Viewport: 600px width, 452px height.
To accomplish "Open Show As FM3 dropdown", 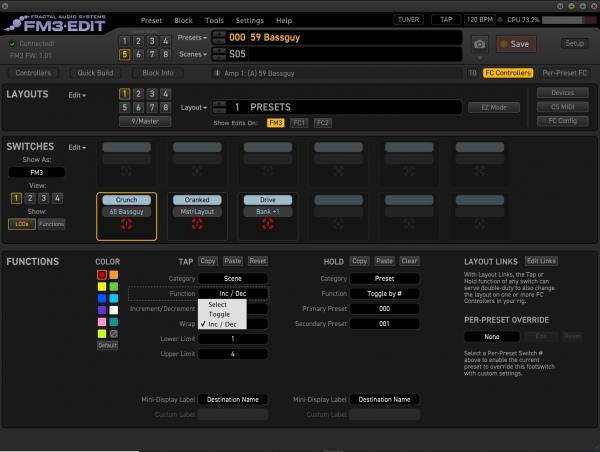I will tap(37, 173).
